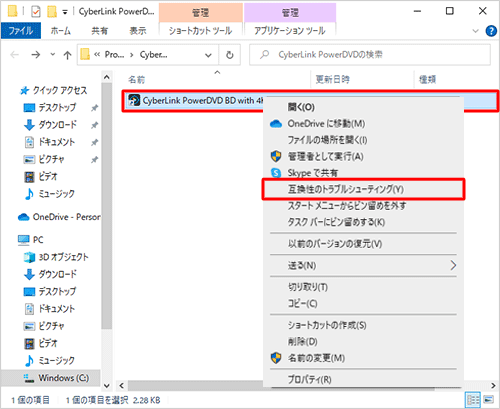
Task: Open the Help question mark icon
Action: [491, 31]
